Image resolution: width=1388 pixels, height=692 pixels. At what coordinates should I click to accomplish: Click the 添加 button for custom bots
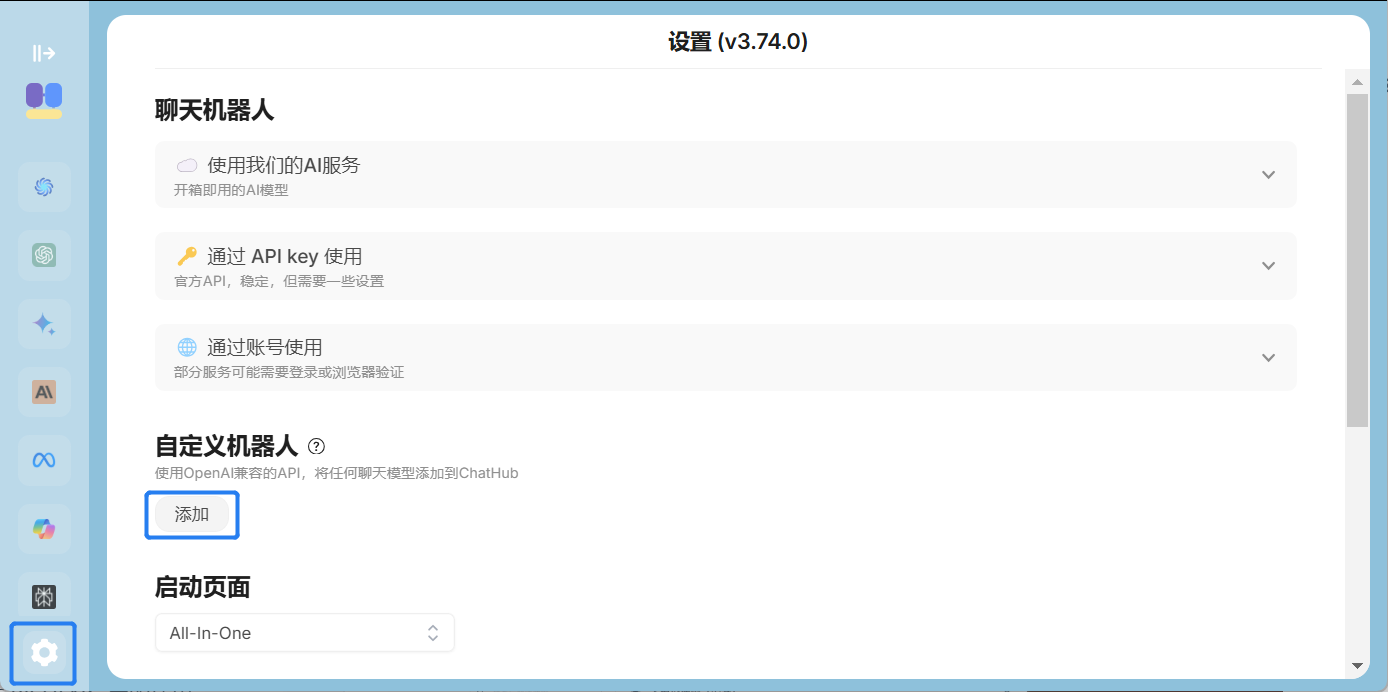tap(192, 514)
